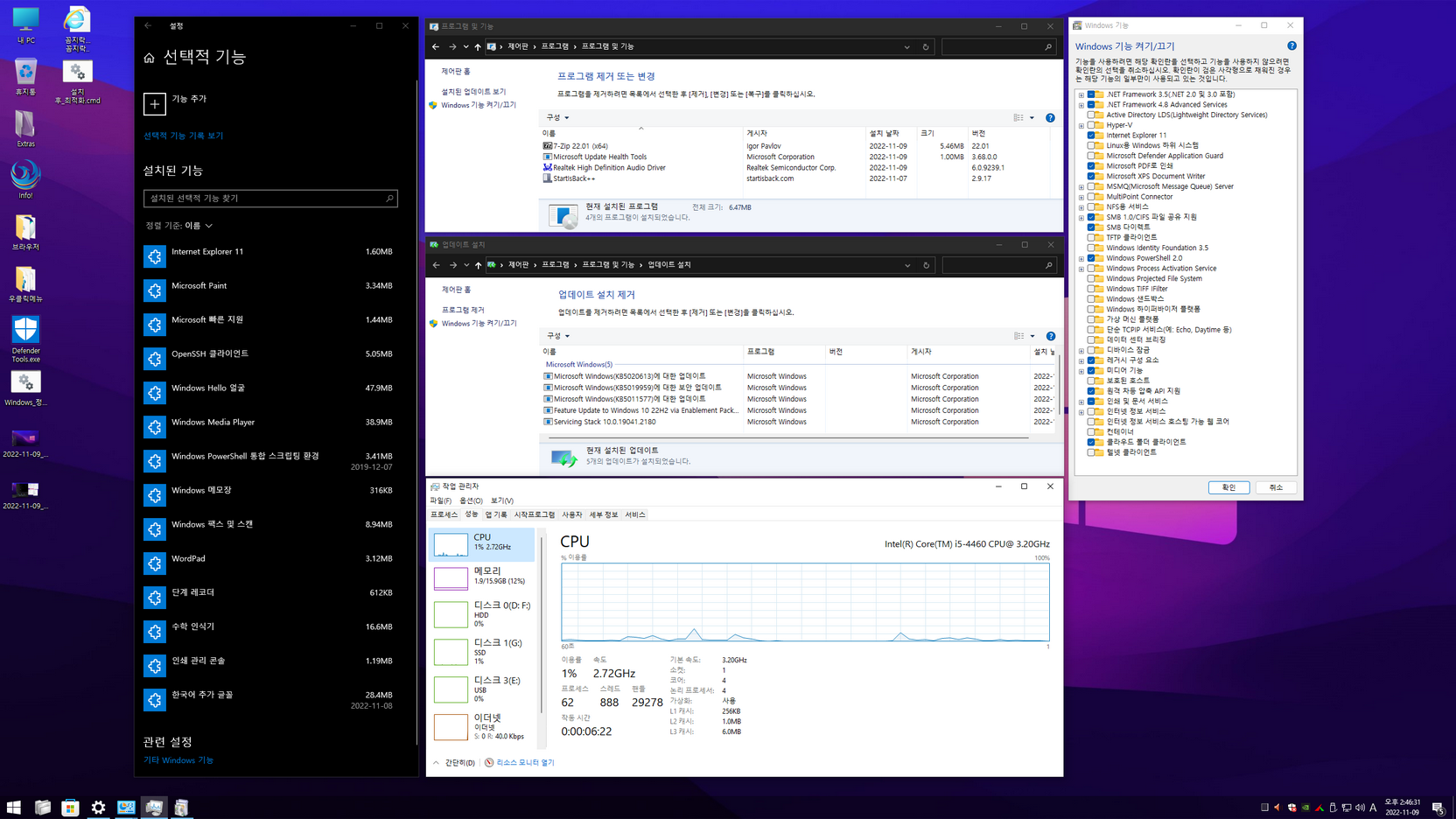Screen dimensions: 1456x819
Task: Click 리소스 모니터 열기 link
Action: pyautogui.click(x=525, y=763)
